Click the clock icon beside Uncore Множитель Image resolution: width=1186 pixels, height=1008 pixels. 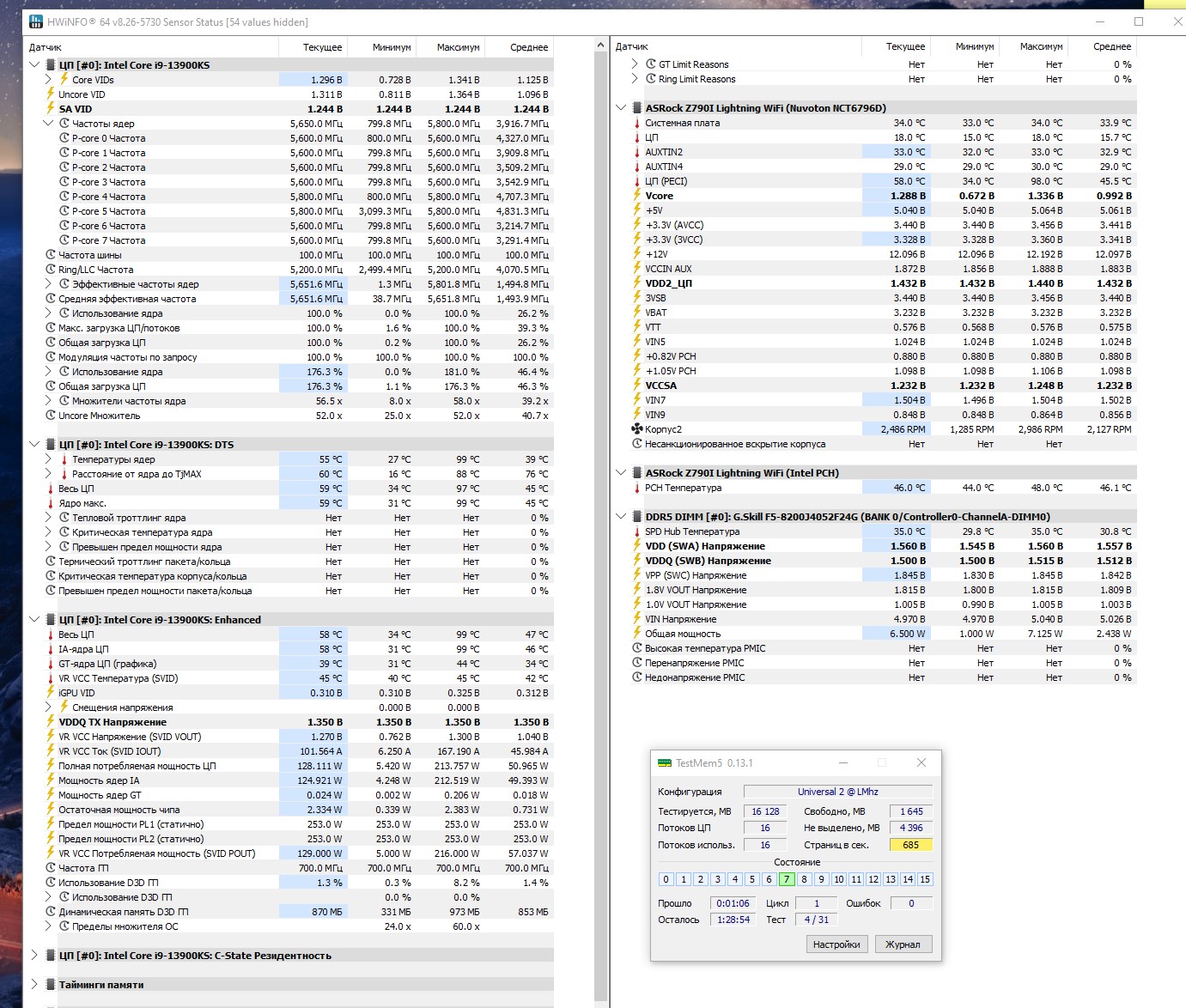51,416
